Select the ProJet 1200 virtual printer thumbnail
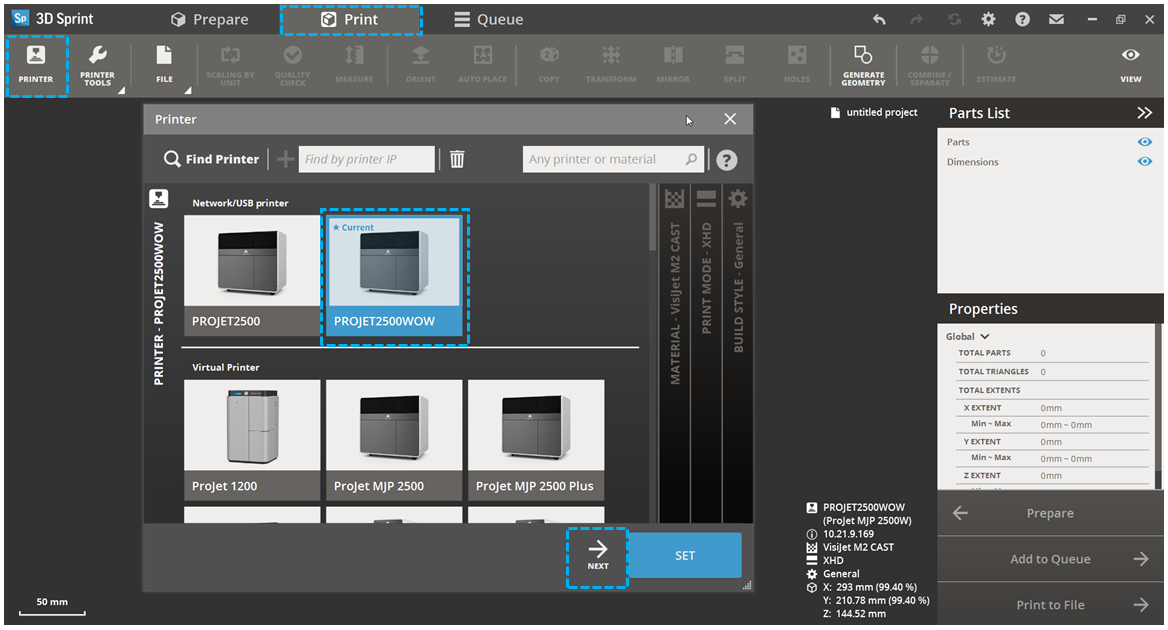This screenshot has width=1168, height=630. [x=252, y=439]
